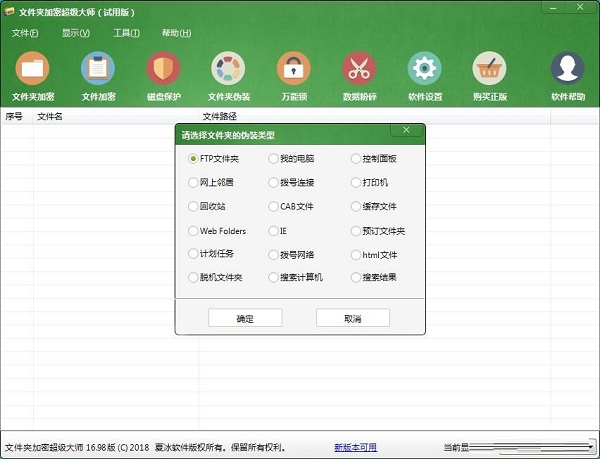Open the 文件(F) menu

pos(25,33)
